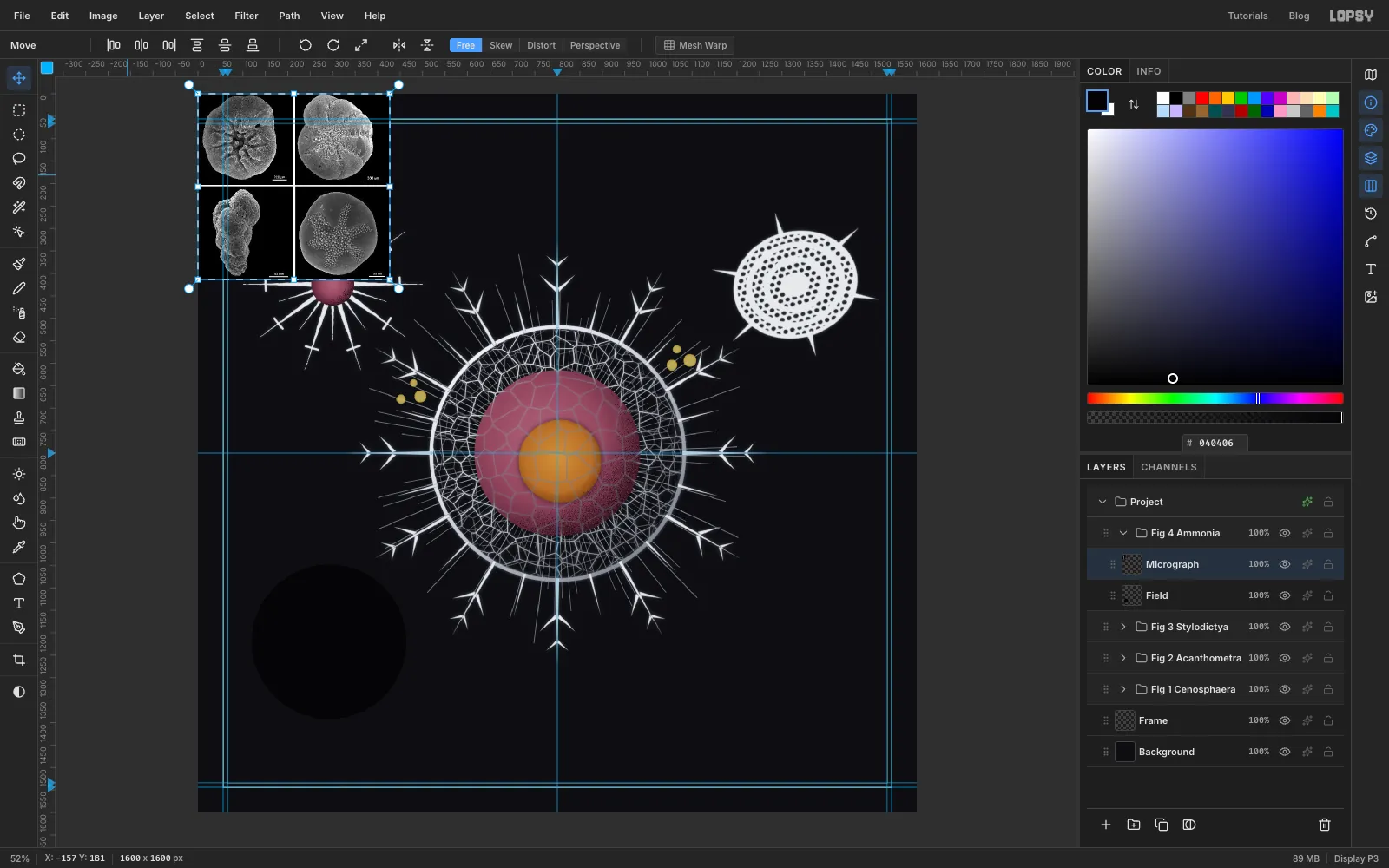Switch to the Channels tab

[x=1168, y=467]
